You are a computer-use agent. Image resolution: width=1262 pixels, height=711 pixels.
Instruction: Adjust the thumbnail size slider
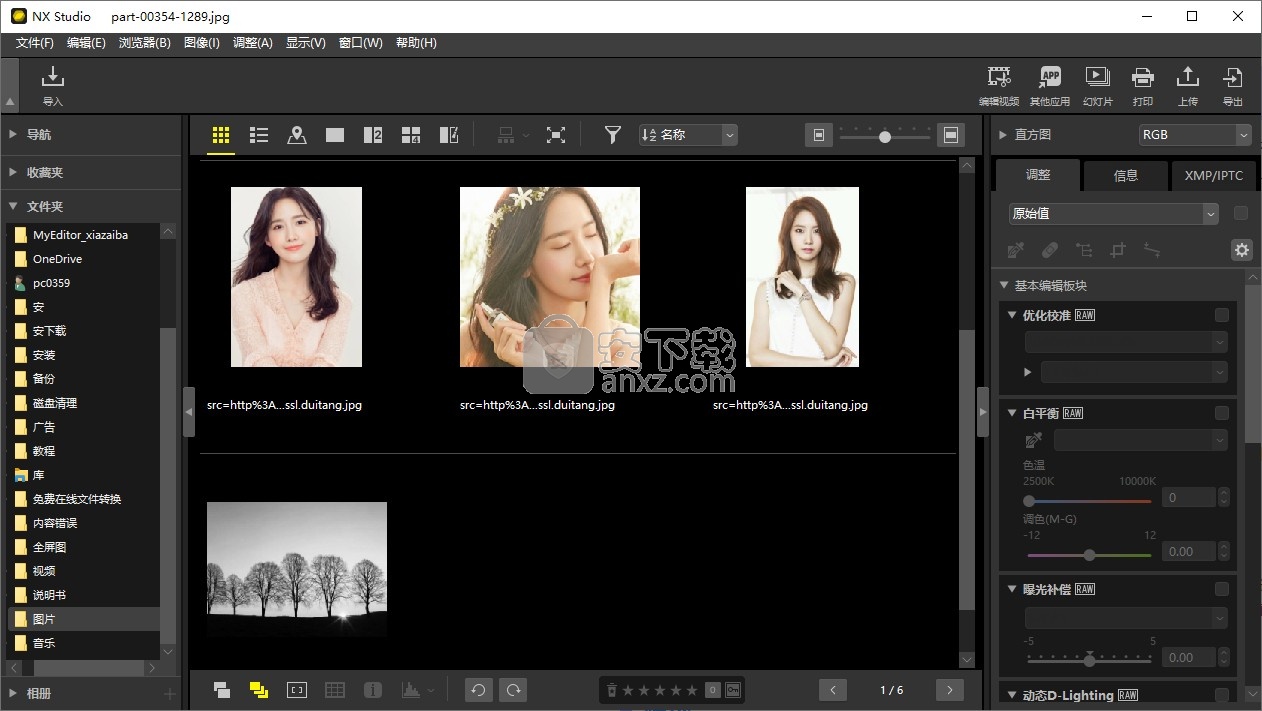coord(884,136)
